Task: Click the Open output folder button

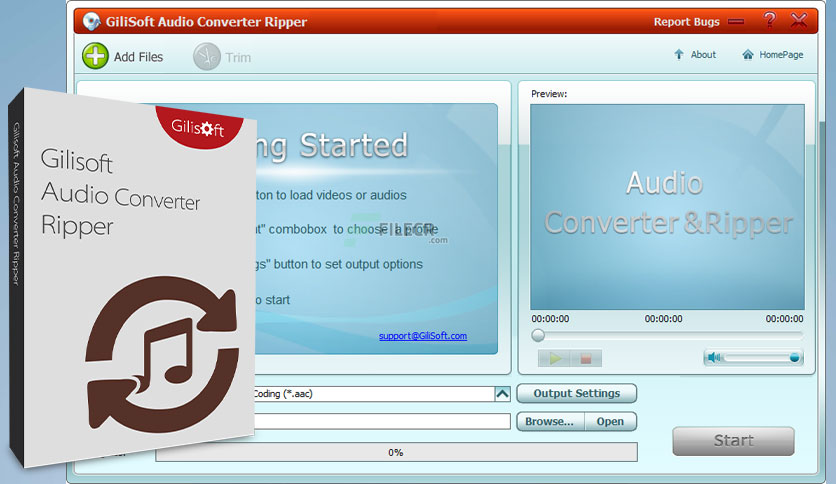Action: (610, 422)
